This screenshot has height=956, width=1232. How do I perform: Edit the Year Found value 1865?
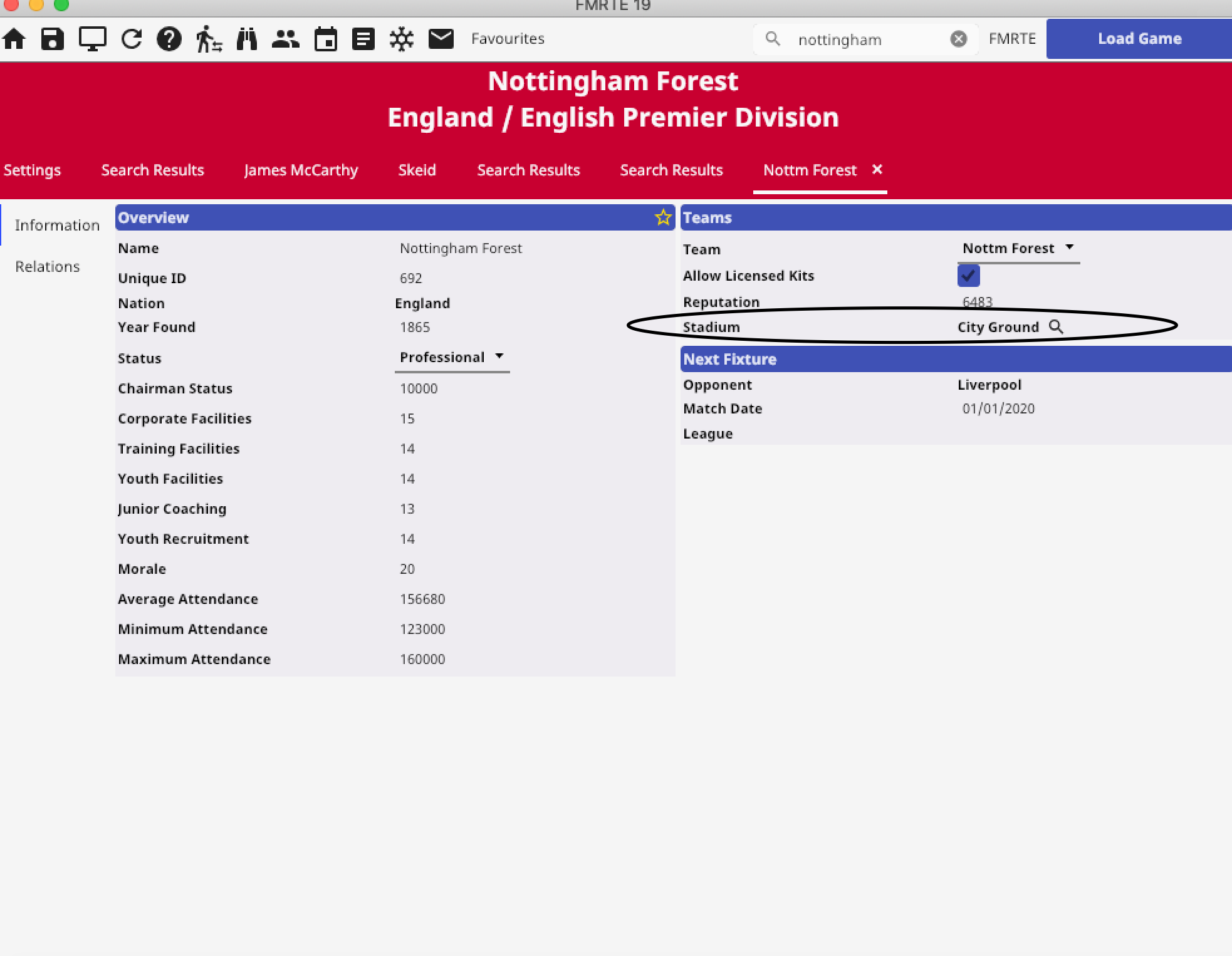click(x=415, y=327)
